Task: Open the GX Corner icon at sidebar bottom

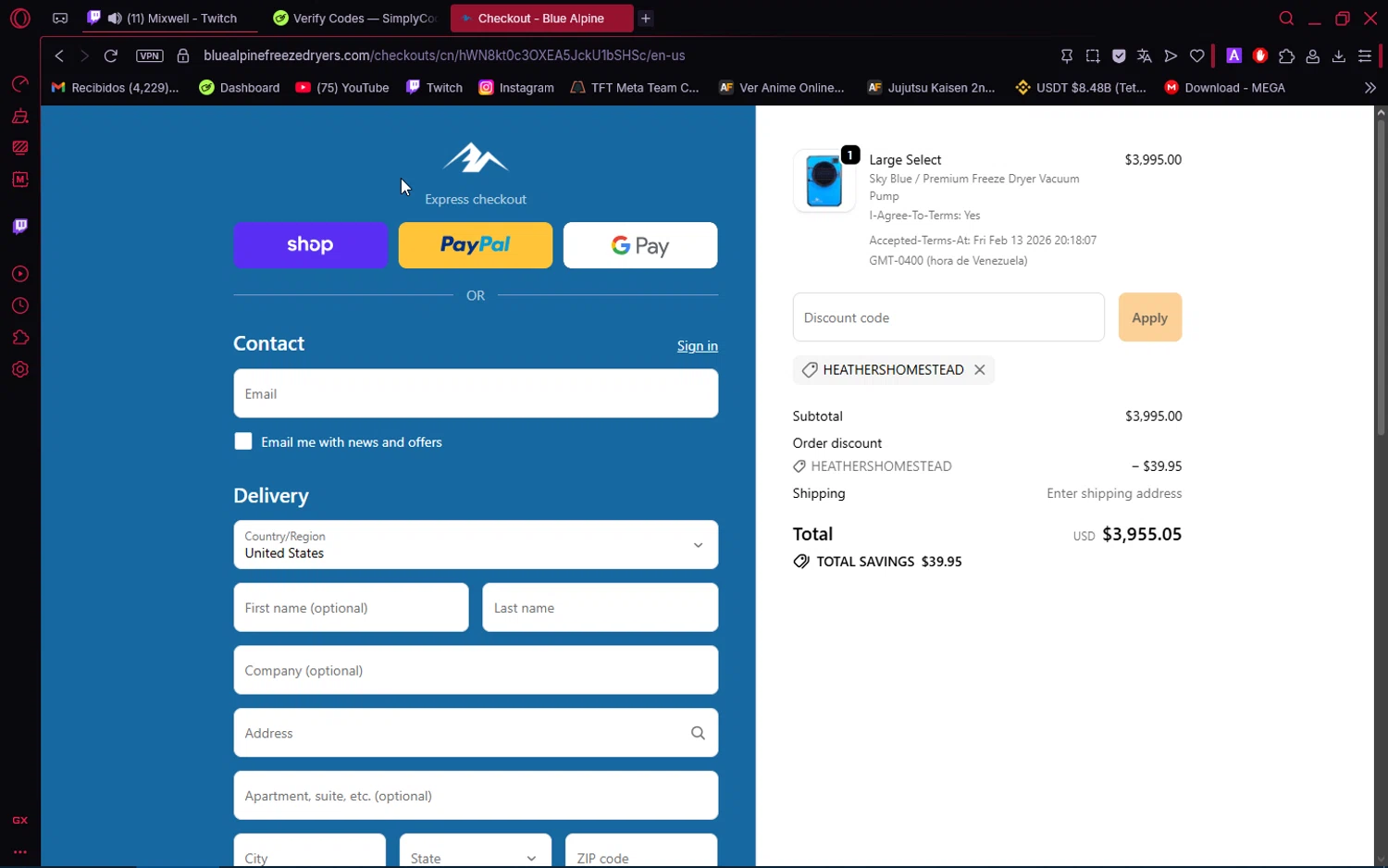Action: 20,821
